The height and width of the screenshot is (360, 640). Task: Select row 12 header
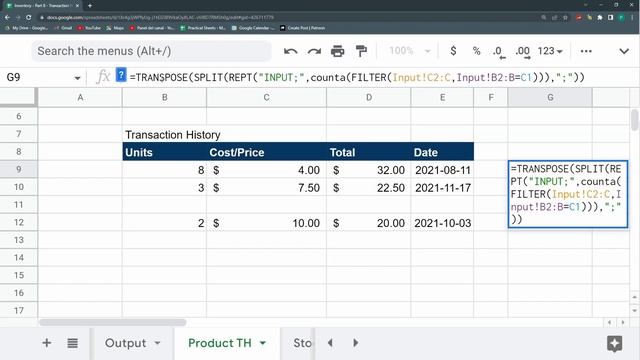pyautogui.click(x=19, y=222)
